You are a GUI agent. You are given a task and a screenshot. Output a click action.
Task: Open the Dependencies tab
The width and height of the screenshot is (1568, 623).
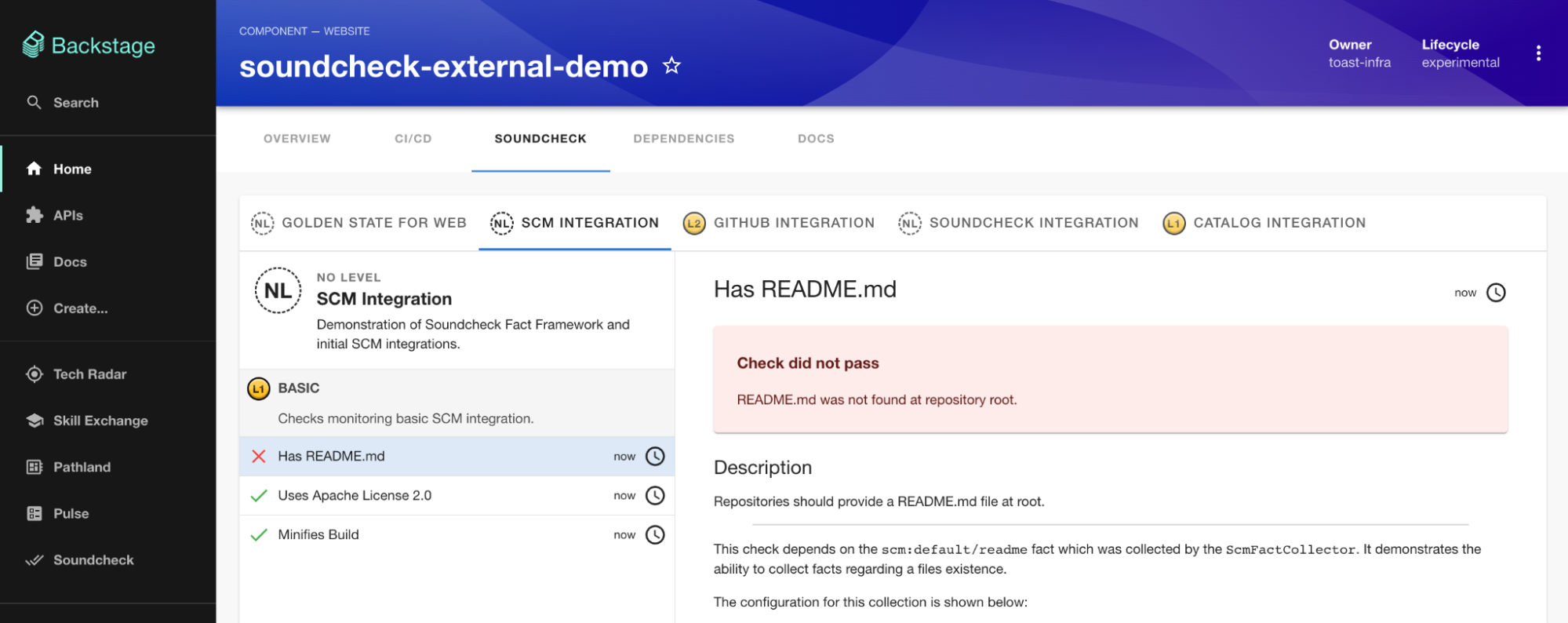[x=684, y=139]
